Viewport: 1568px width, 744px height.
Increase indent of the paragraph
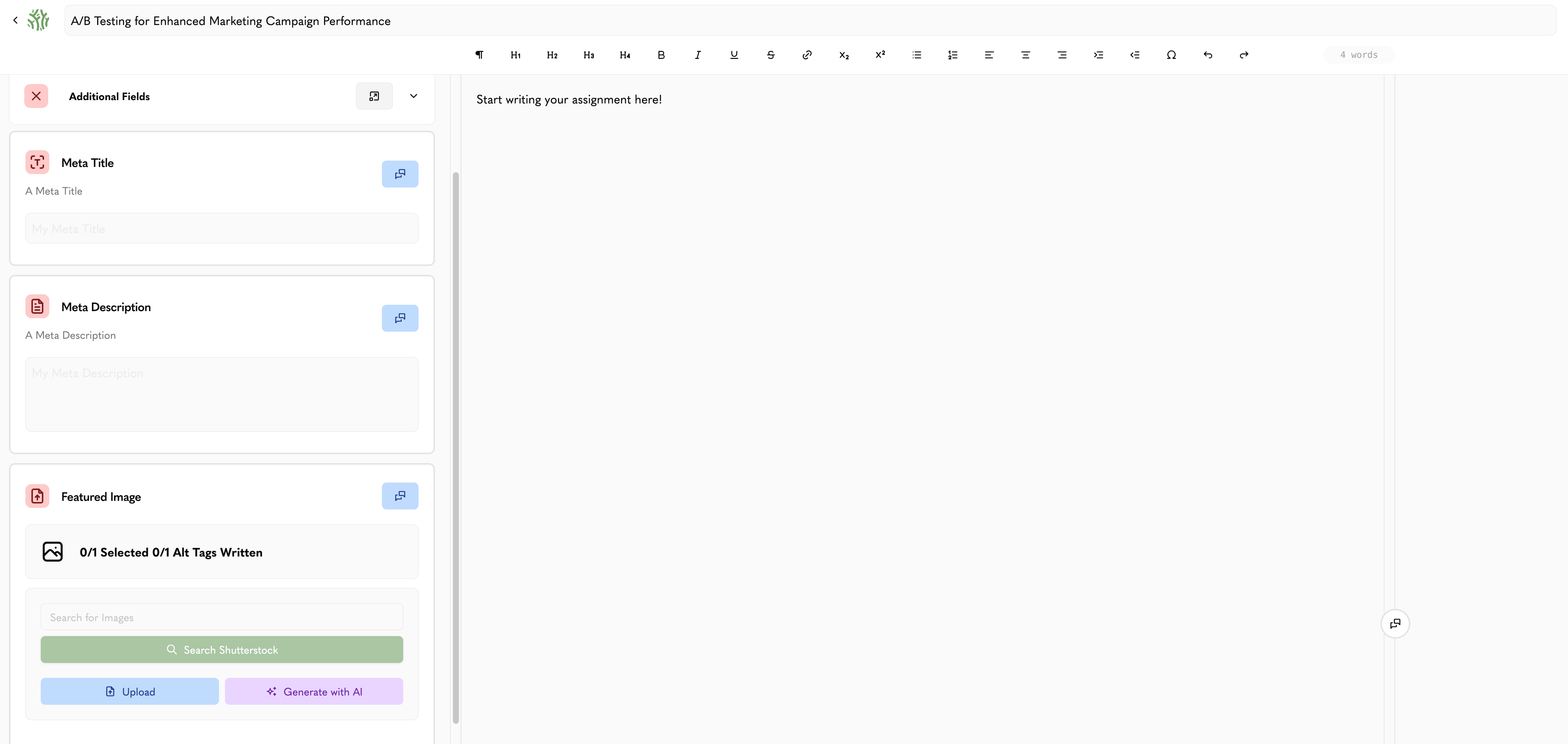point(1099,55)
